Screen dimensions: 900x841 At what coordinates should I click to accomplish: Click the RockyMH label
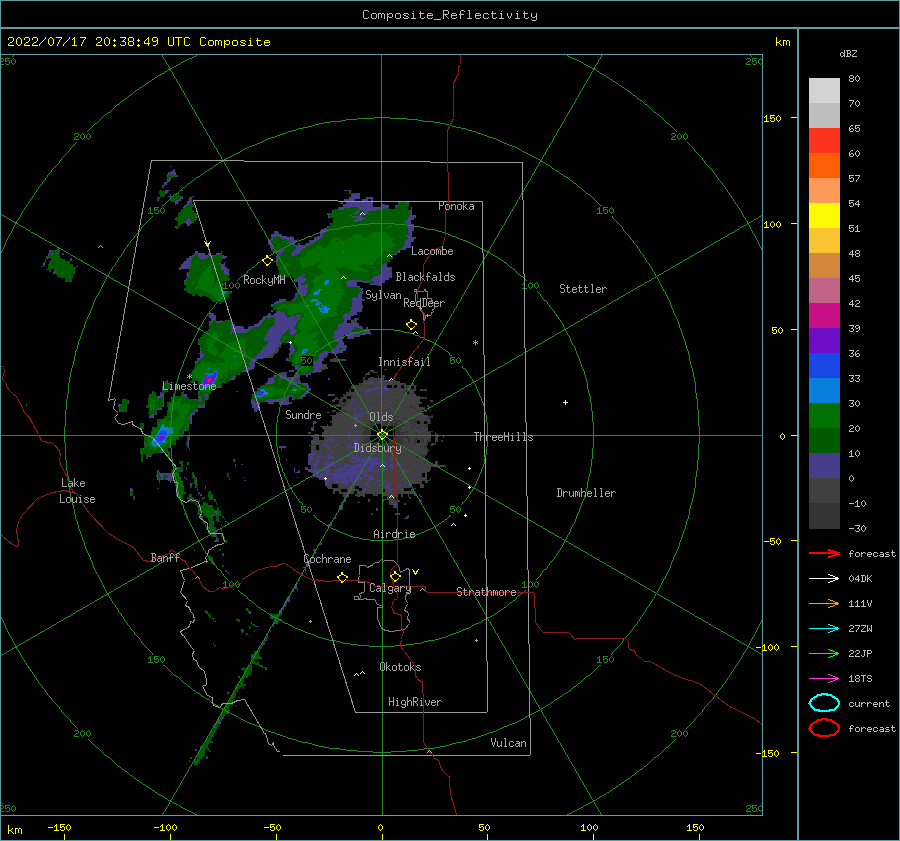264,280
